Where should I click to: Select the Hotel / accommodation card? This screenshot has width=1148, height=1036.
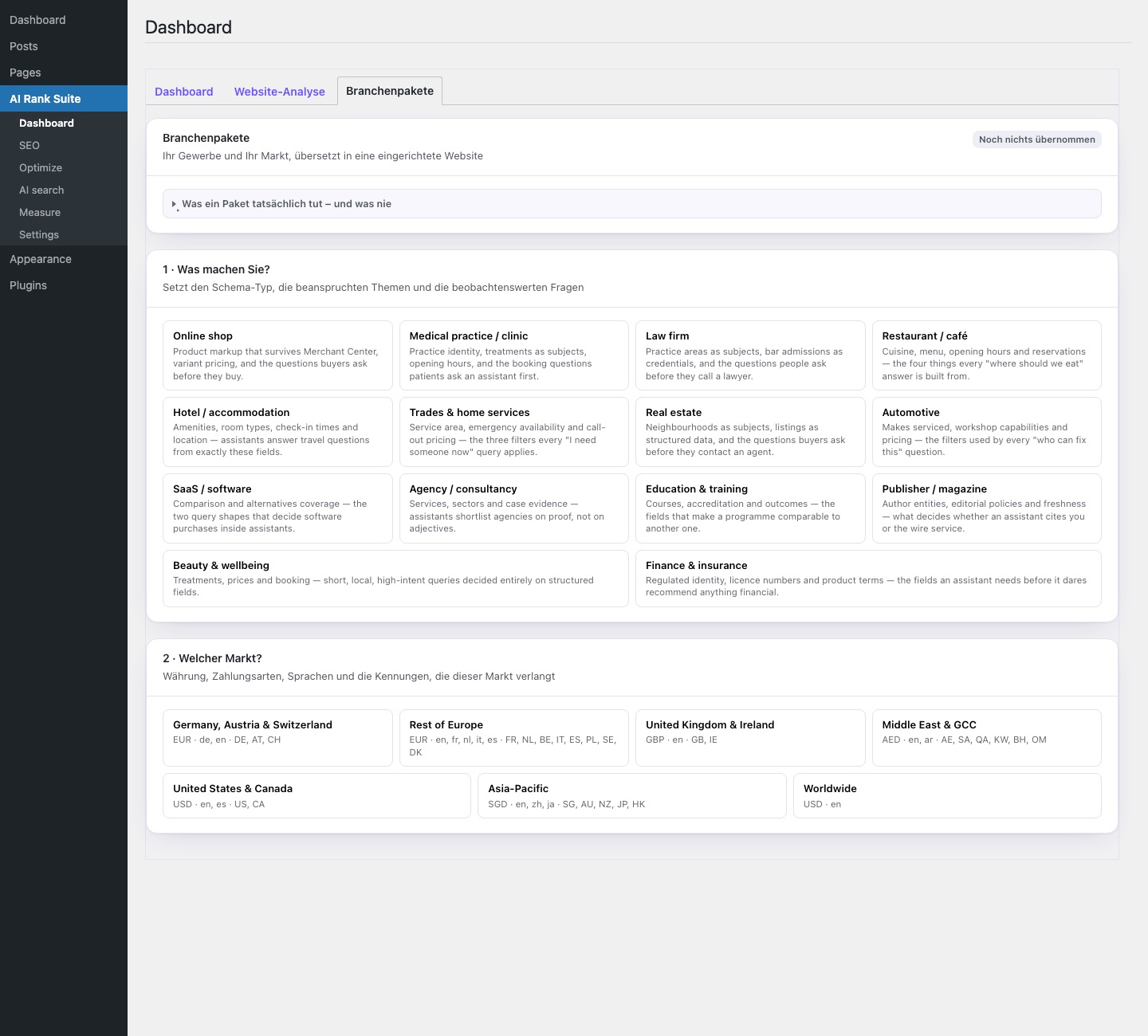coord(277,432)
